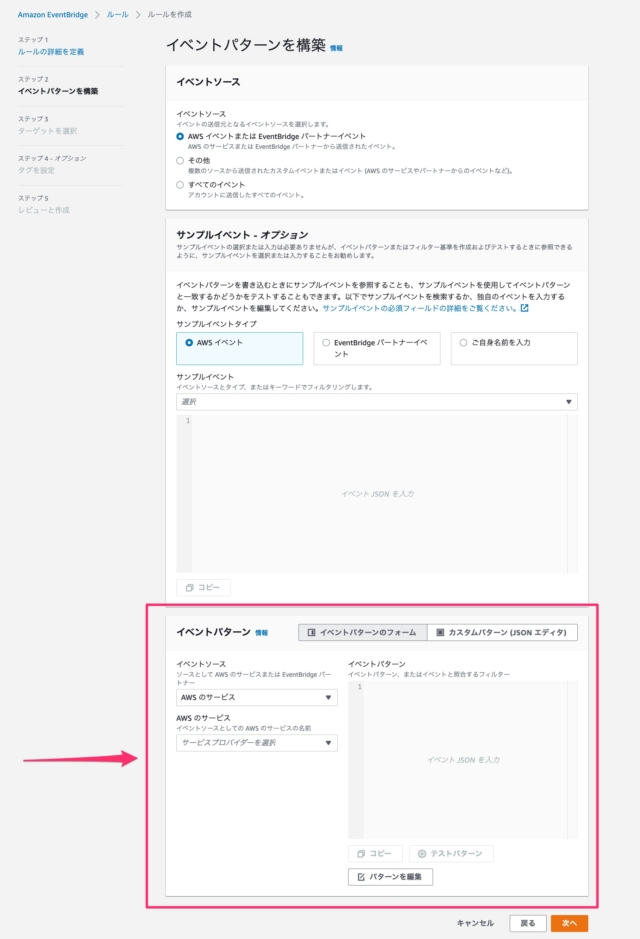Click the gear icon in テストパターン

(422, 853)
